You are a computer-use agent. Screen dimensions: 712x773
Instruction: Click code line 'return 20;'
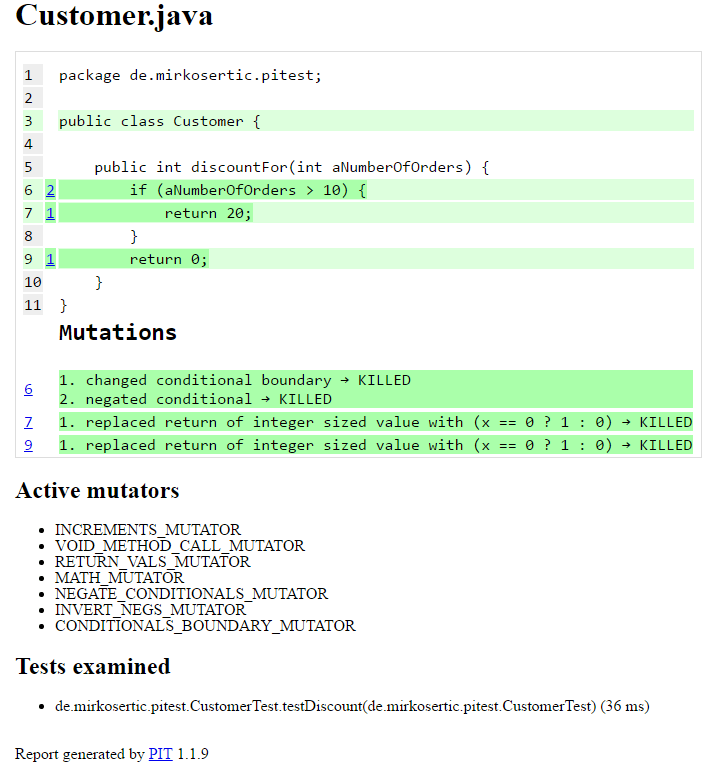click(x=208, y=213)
